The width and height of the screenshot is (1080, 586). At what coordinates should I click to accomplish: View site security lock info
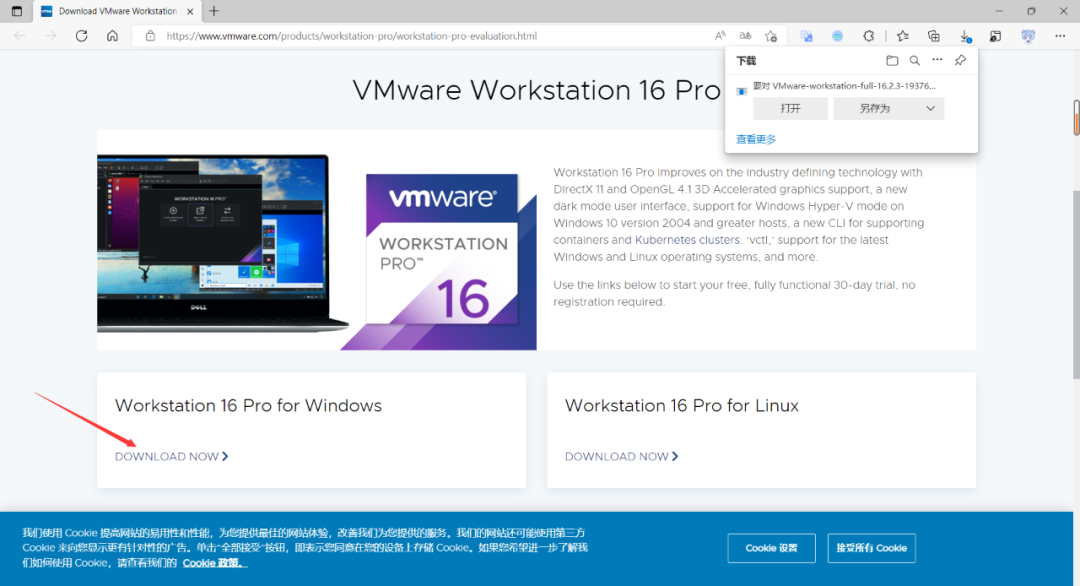tap(150, 36)
